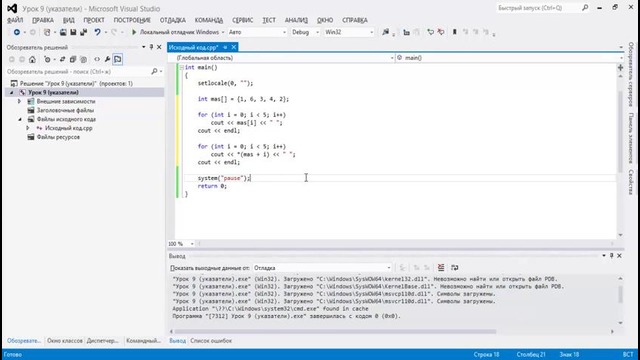Click the Open File folder icon
Image resolution: width=640 pixels, height=360 pixels.
tap(63, 32)
